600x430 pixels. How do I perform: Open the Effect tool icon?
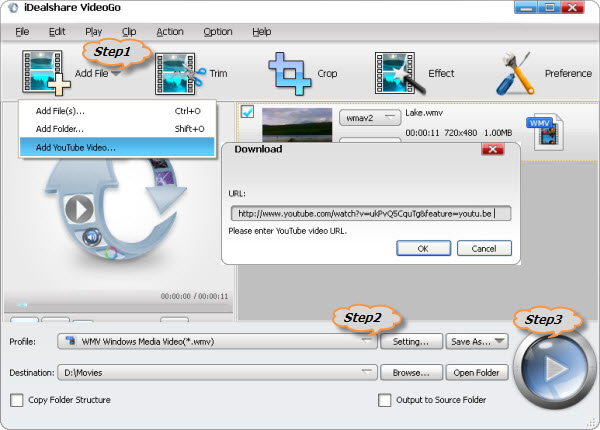400,73
